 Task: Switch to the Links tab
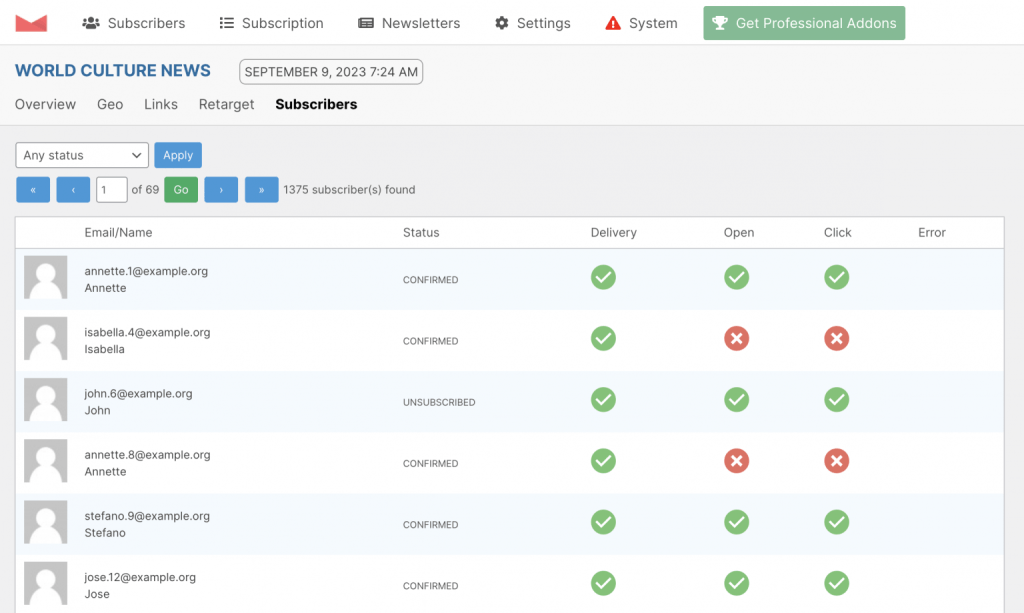pyautogui.click(x=161, y=104)
